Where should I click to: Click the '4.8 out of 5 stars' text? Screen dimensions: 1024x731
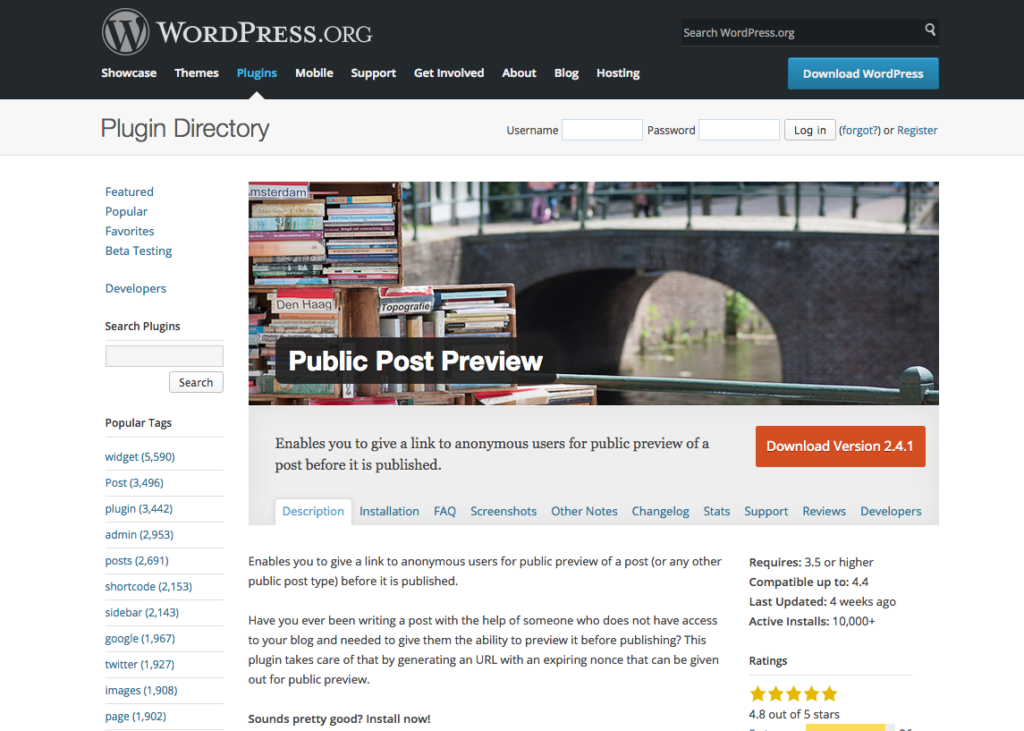[794, 714]
